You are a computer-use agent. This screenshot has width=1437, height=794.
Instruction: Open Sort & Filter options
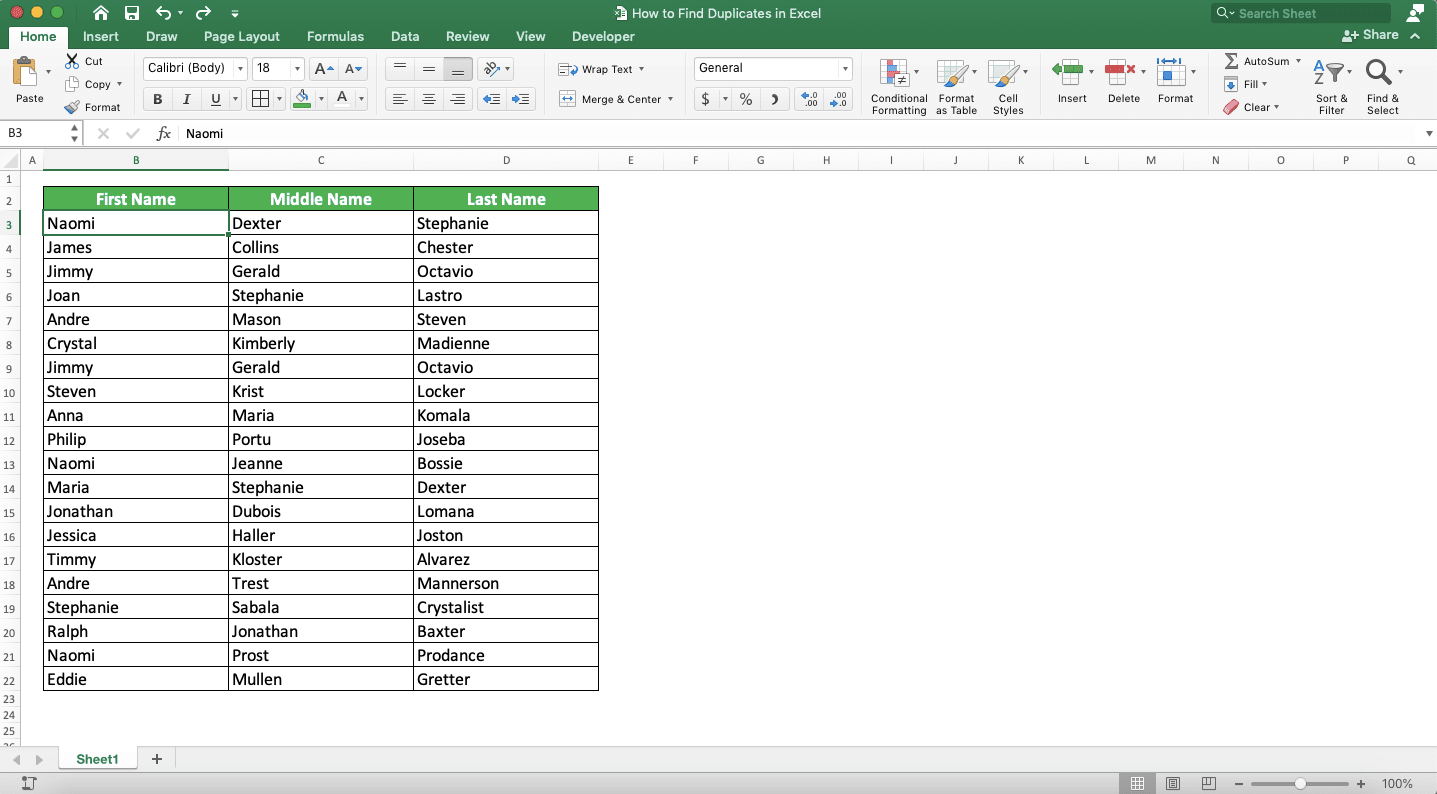click(x=1331, y=85)
